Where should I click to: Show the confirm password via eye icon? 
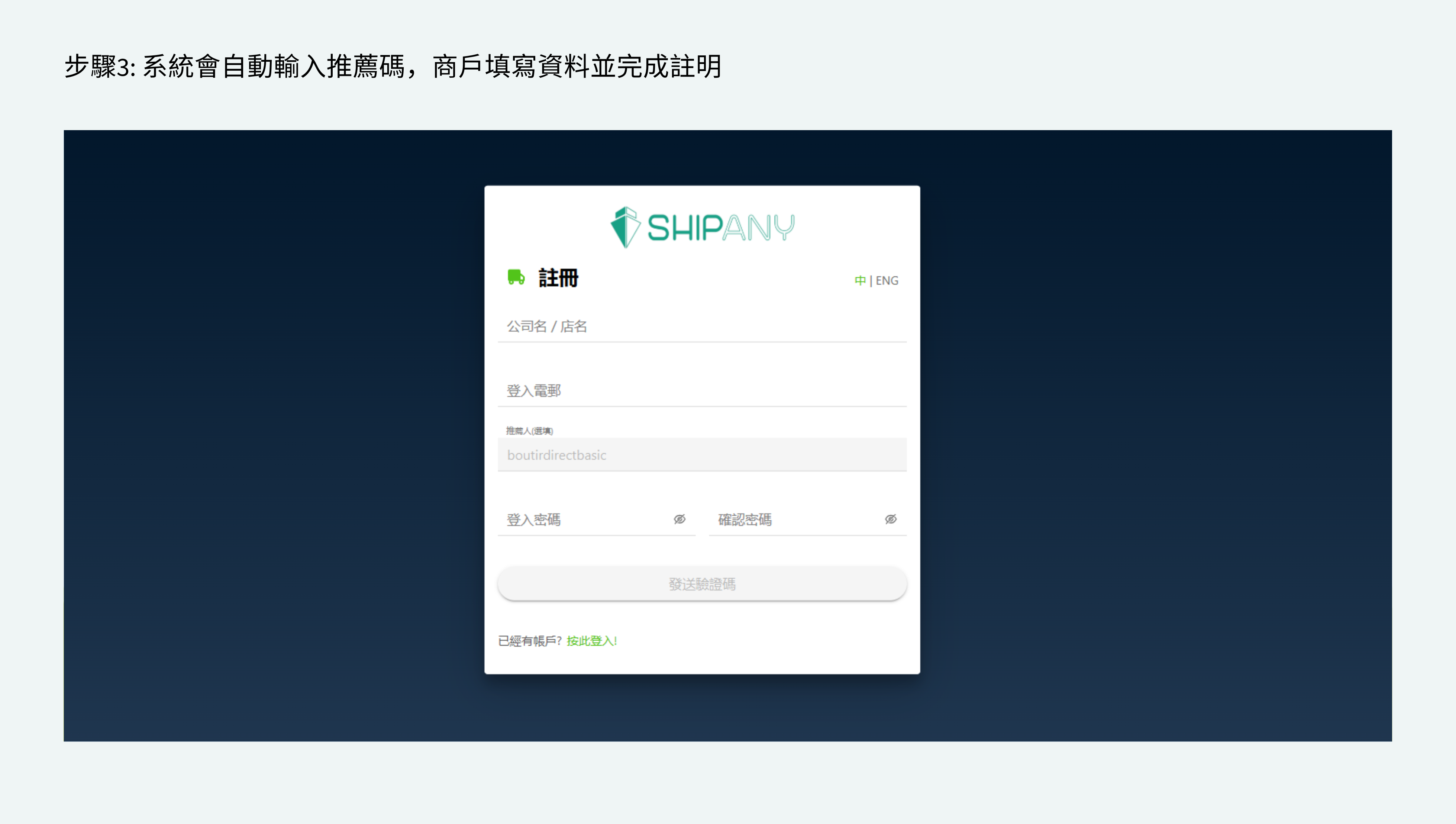(x=890, y=519)
